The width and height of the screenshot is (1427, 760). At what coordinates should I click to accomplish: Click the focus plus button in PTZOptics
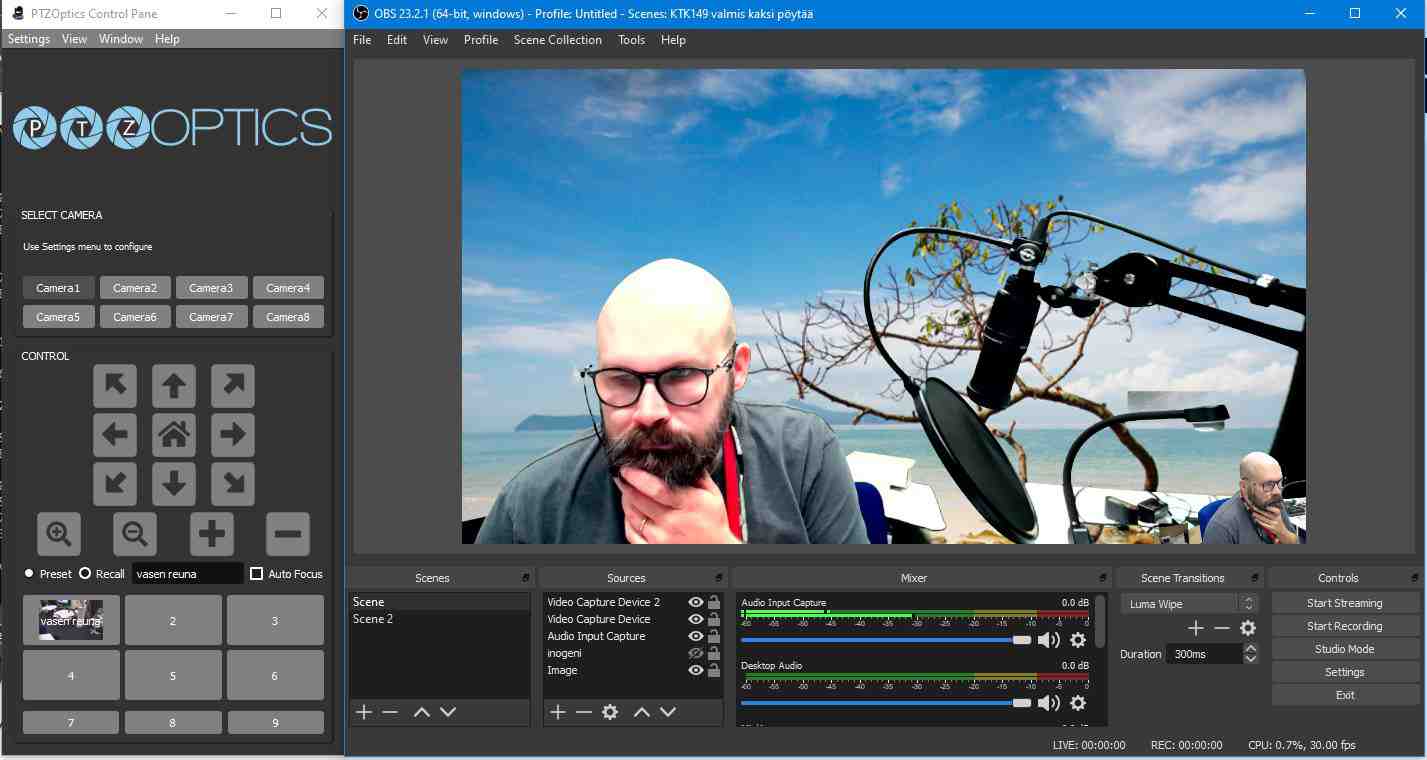click(x=212, y=534)
